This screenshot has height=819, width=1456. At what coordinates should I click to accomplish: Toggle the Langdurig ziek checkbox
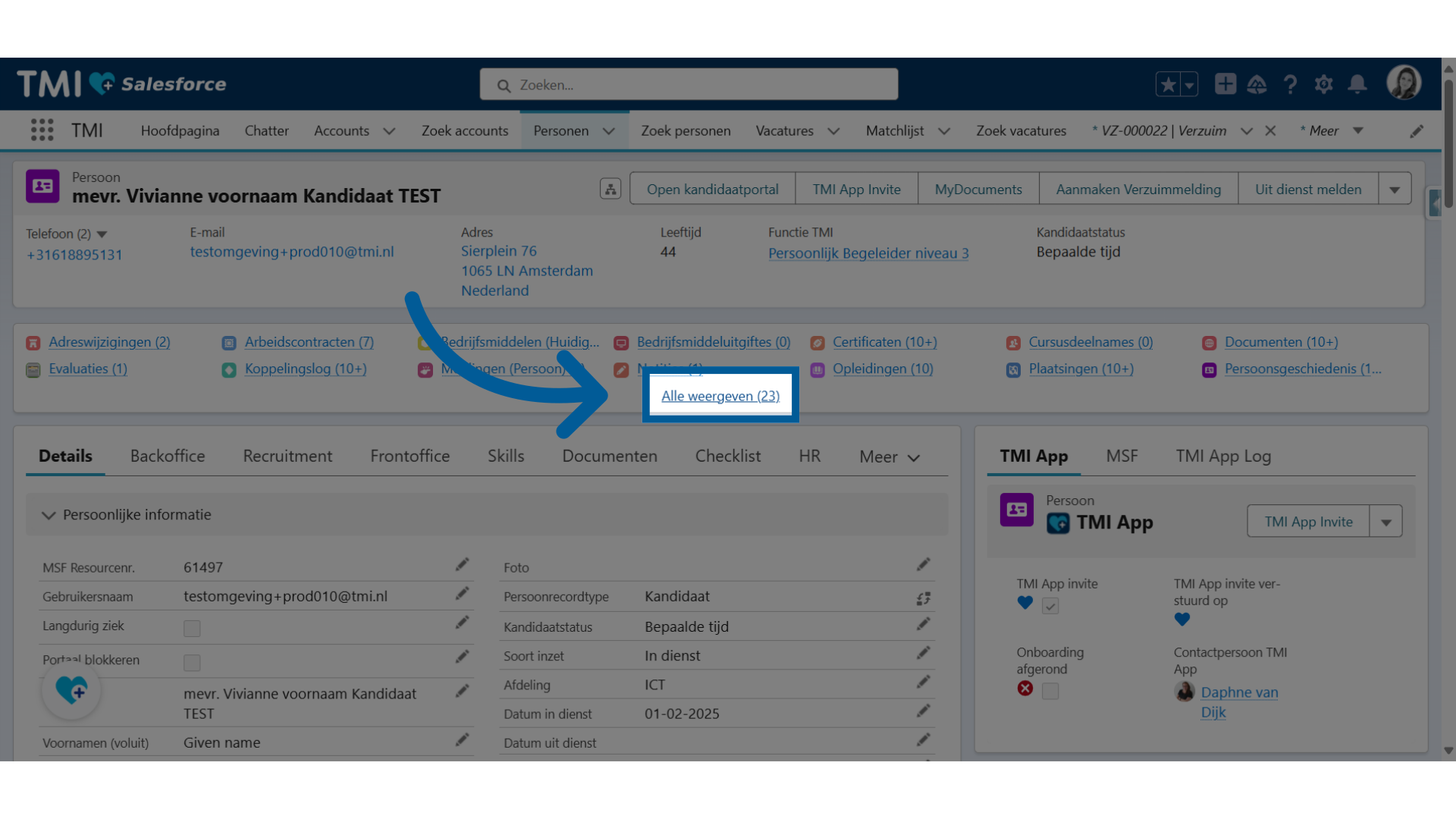coord(192,626)
